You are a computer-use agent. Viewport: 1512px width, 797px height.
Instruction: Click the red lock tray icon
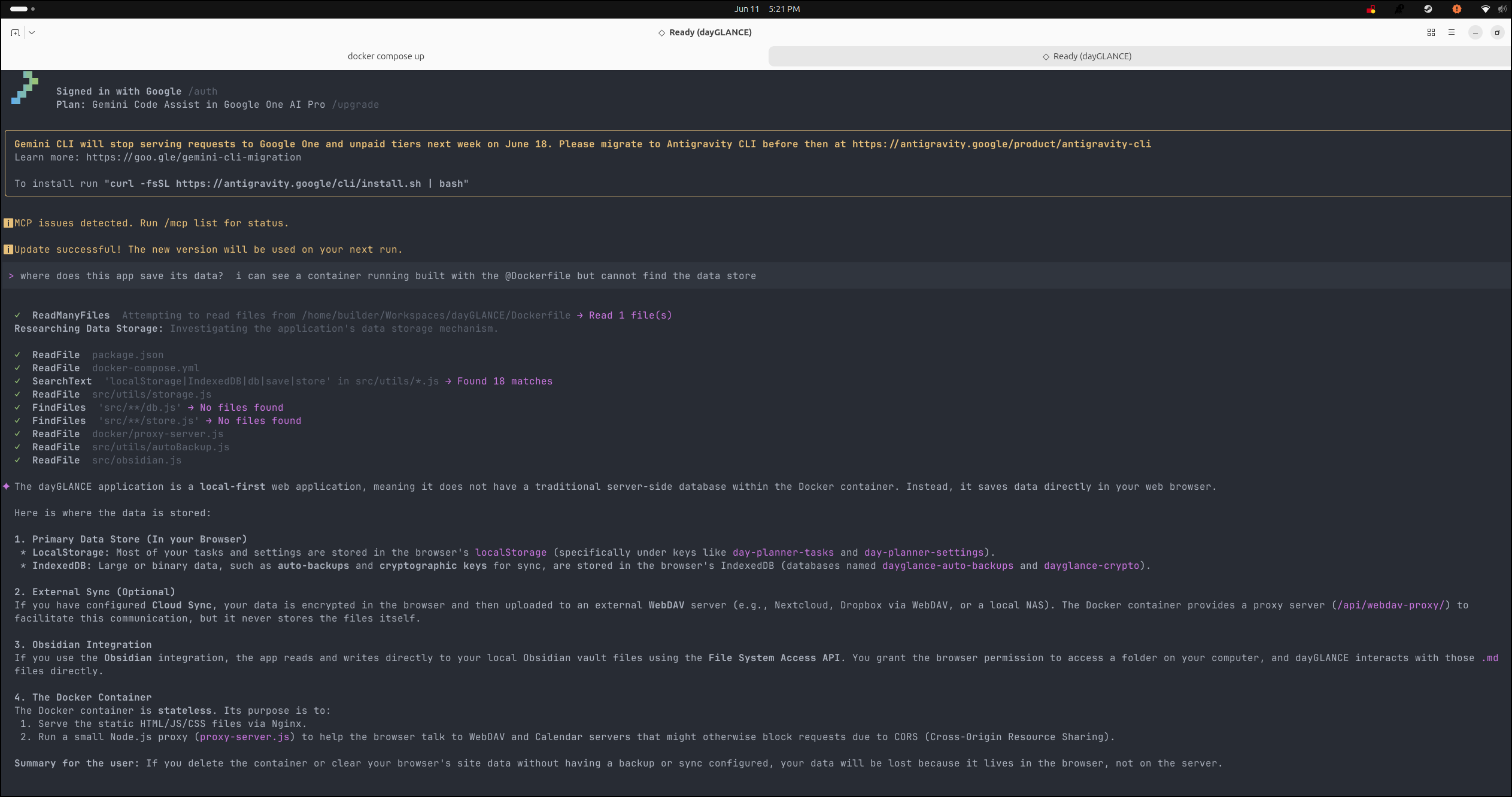coord(1371,9)
